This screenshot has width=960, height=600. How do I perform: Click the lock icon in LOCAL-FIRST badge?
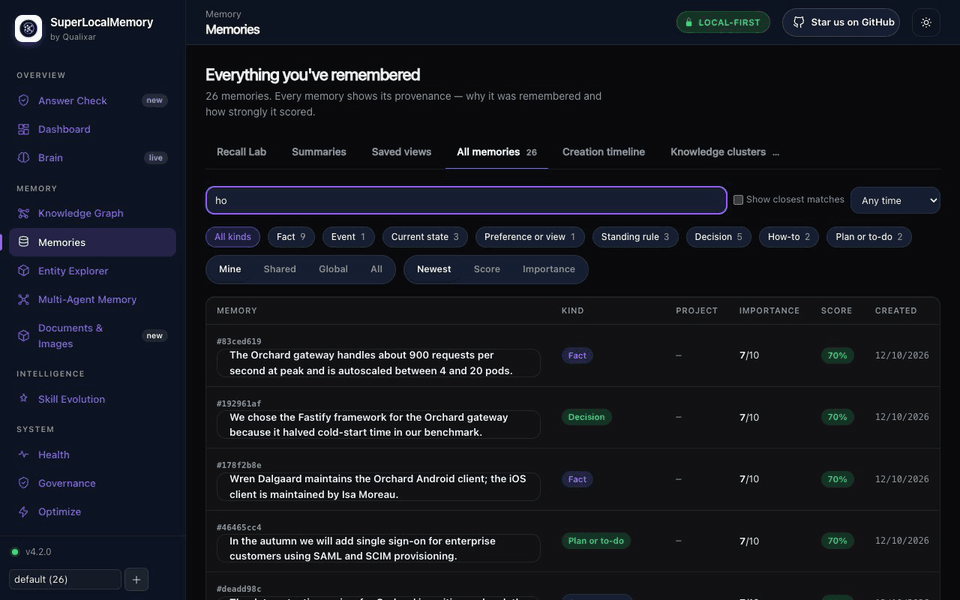[689, 23]
